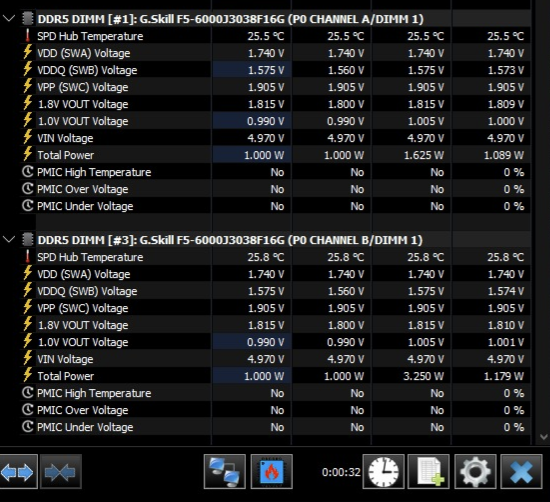Open sensor settings gear button
The image size is (550, 502).
(475, 472)
